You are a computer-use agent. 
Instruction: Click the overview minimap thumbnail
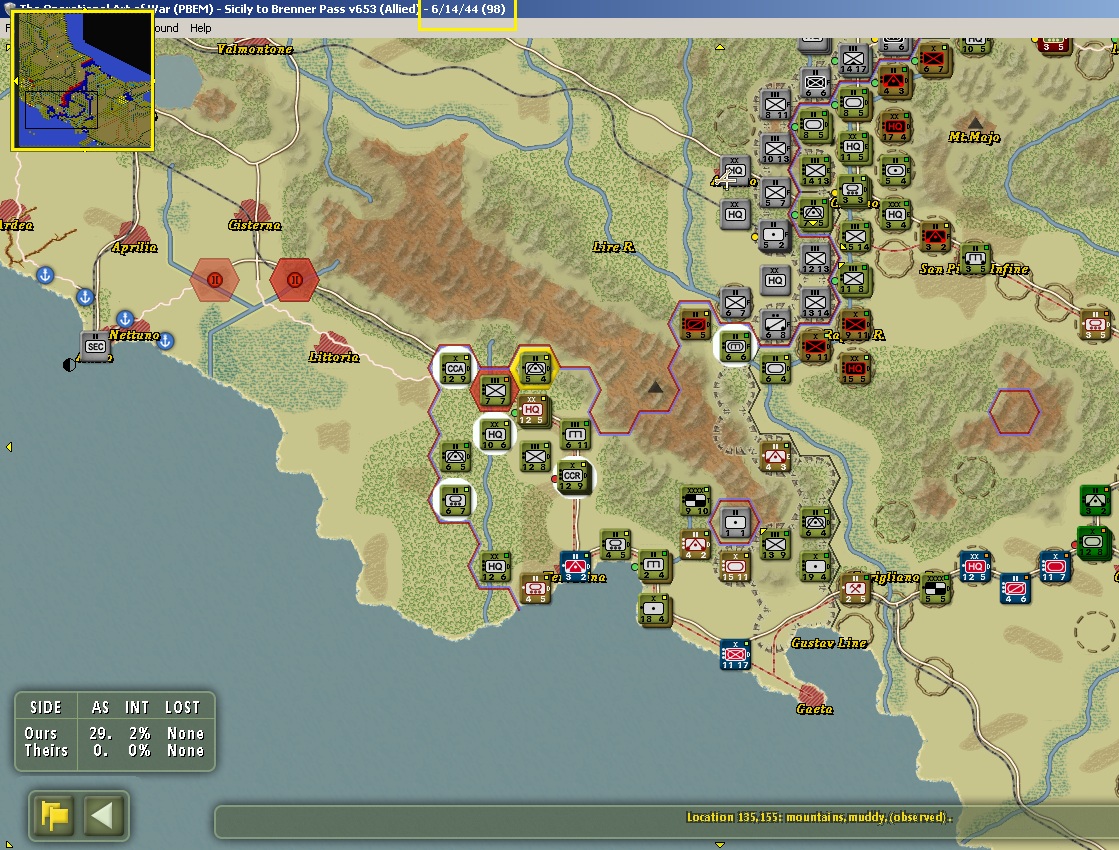click(x=83, y=80)
